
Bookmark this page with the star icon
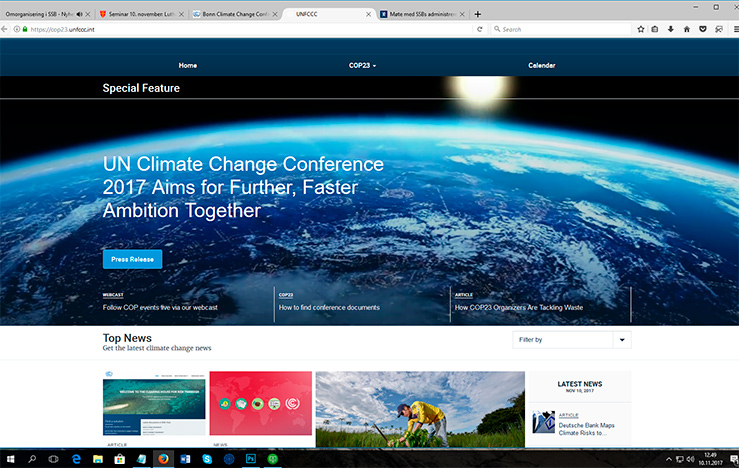pyautogui.click(x=640, y=29)
